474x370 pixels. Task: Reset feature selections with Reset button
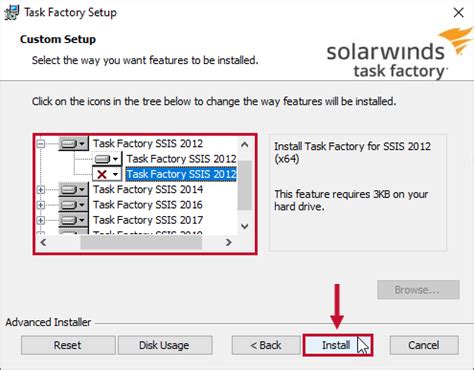pyautogui.click(x=68, y=345)
